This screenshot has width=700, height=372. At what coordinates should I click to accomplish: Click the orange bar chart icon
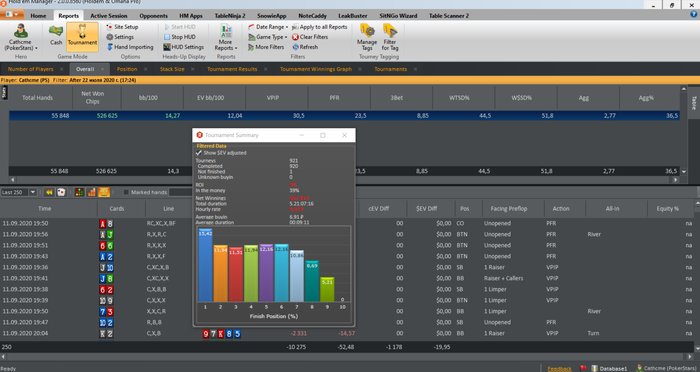pos(92,192)
